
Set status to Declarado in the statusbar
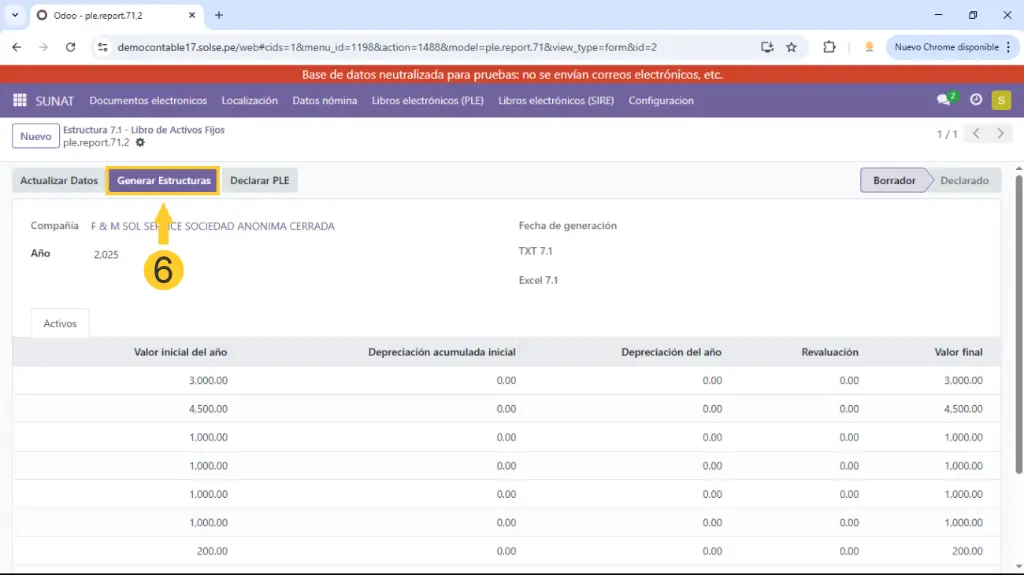point(964,181)
